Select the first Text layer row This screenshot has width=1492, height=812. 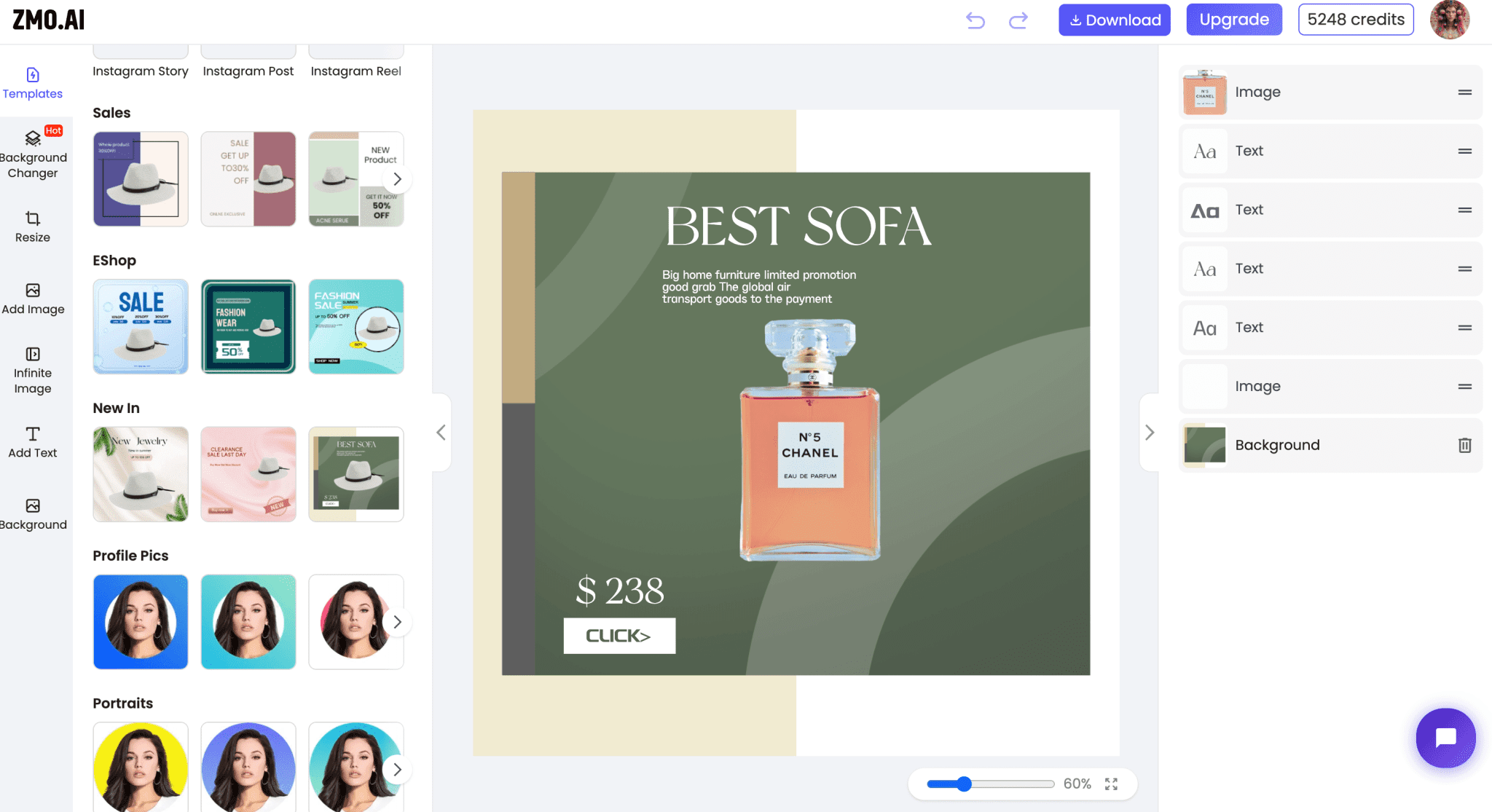click(1330, 151)
